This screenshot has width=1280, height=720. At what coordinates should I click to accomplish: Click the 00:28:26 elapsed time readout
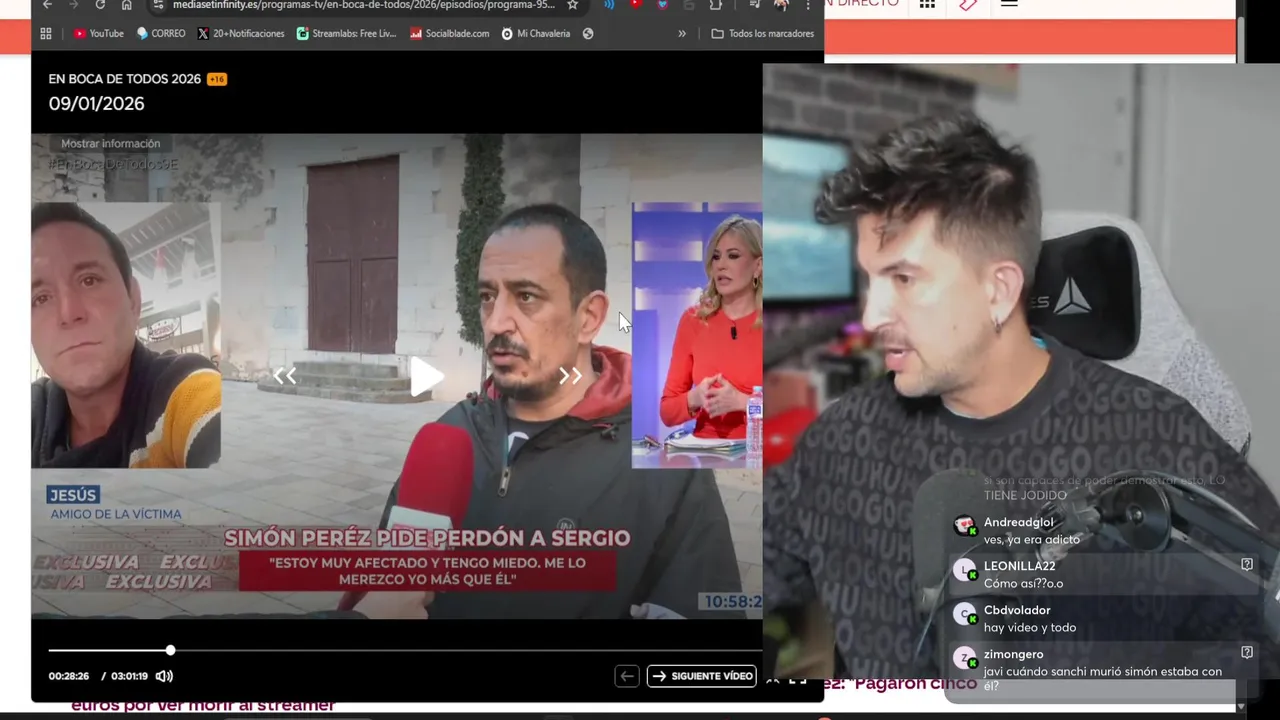click(69, 676)
